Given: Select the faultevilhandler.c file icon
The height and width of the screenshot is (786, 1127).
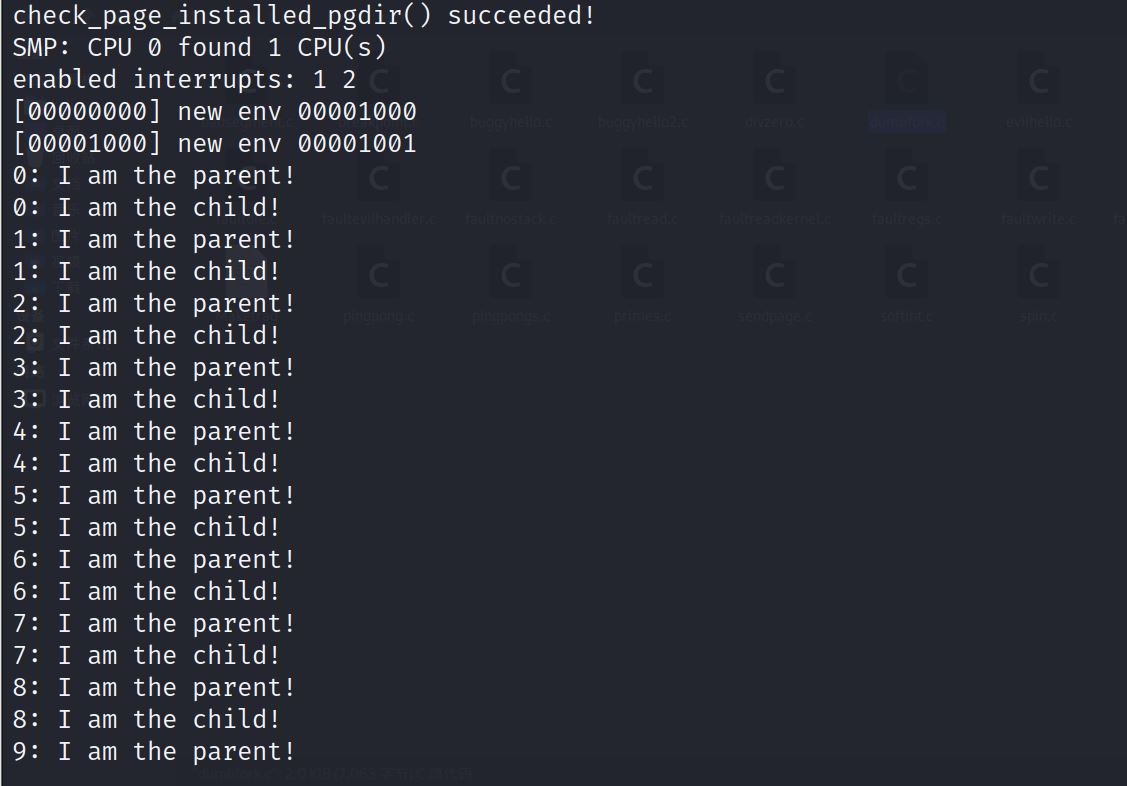Looking at the screenshot, I should (379, 181).
